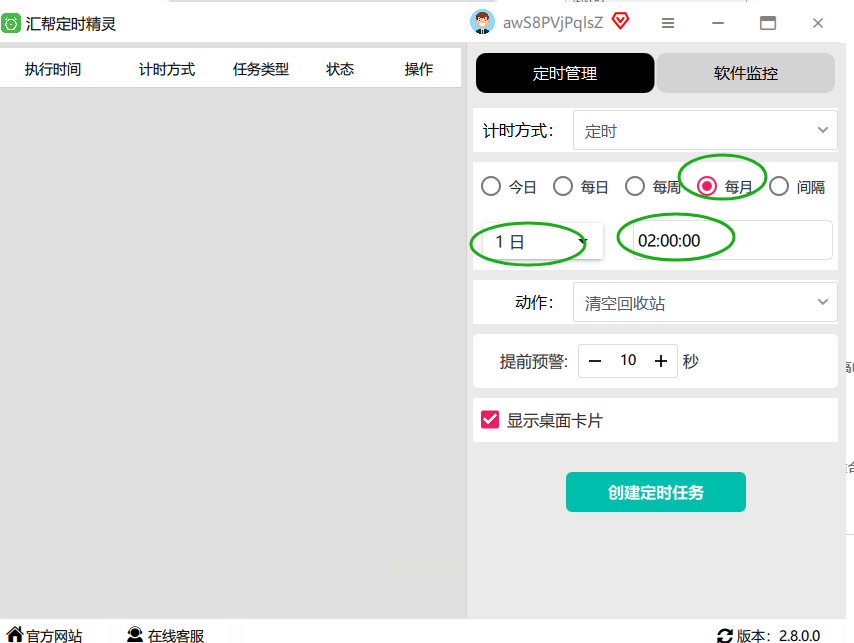Open the 1 日 day selector dropdown
The image size is (854, 643).
[542, 241]
